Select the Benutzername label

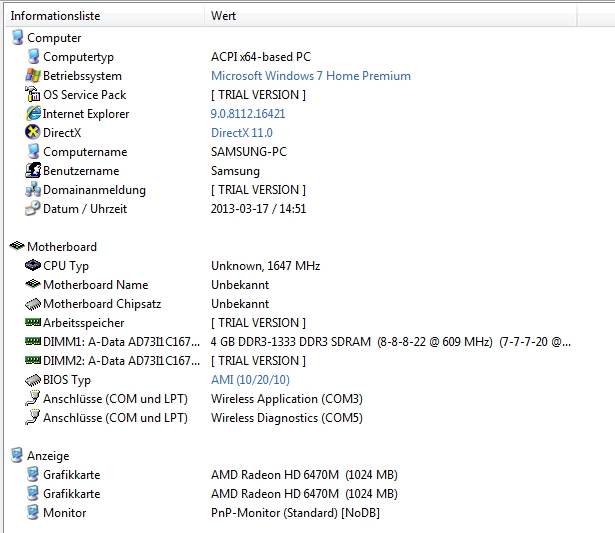click(81, 171)
